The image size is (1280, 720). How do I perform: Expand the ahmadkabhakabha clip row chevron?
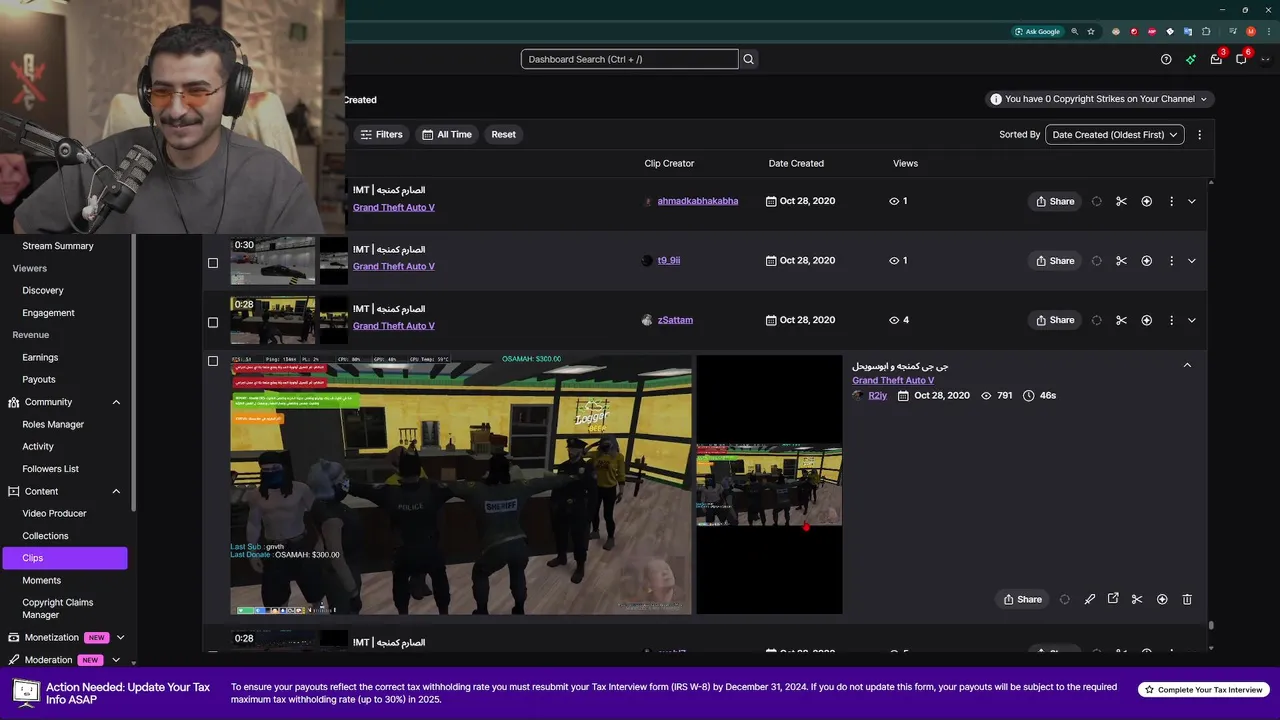(1192, 201)
